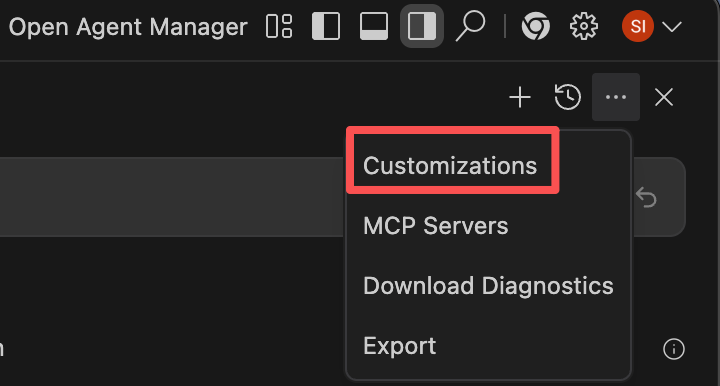720x386 pixels.
Task: Click the info circle icon
Action: (674, 349)
